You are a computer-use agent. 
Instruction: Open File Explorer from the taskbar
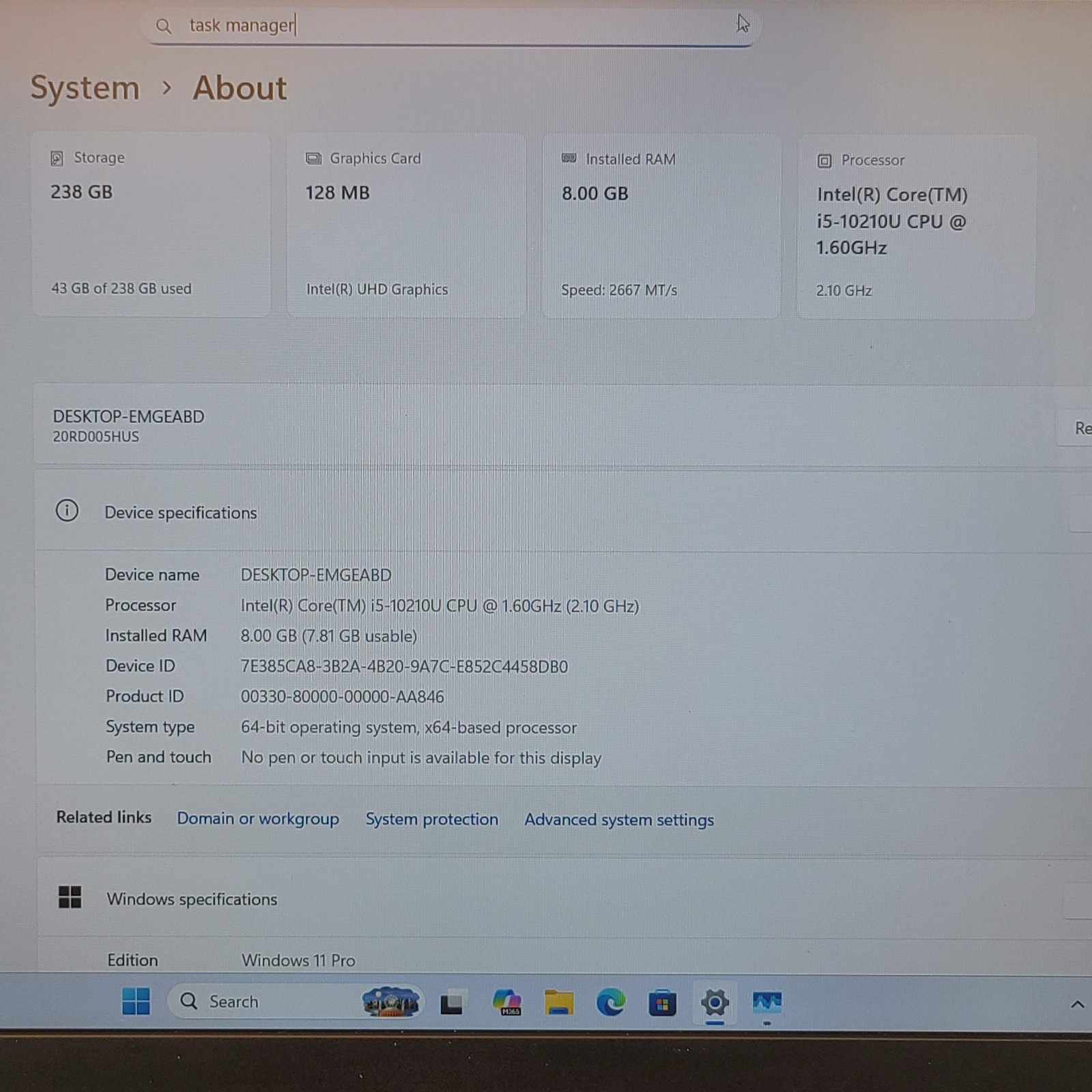click(559, 1003)
